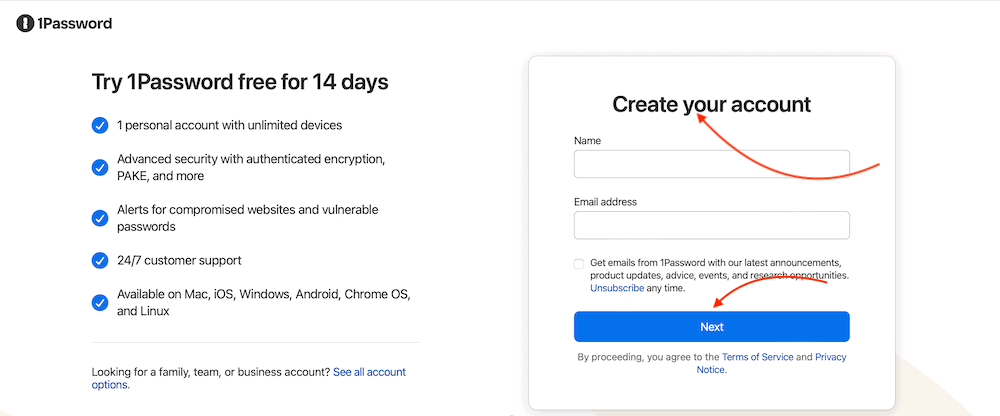Click the checkmark beside compromised websites alerts

click(100, 218)
